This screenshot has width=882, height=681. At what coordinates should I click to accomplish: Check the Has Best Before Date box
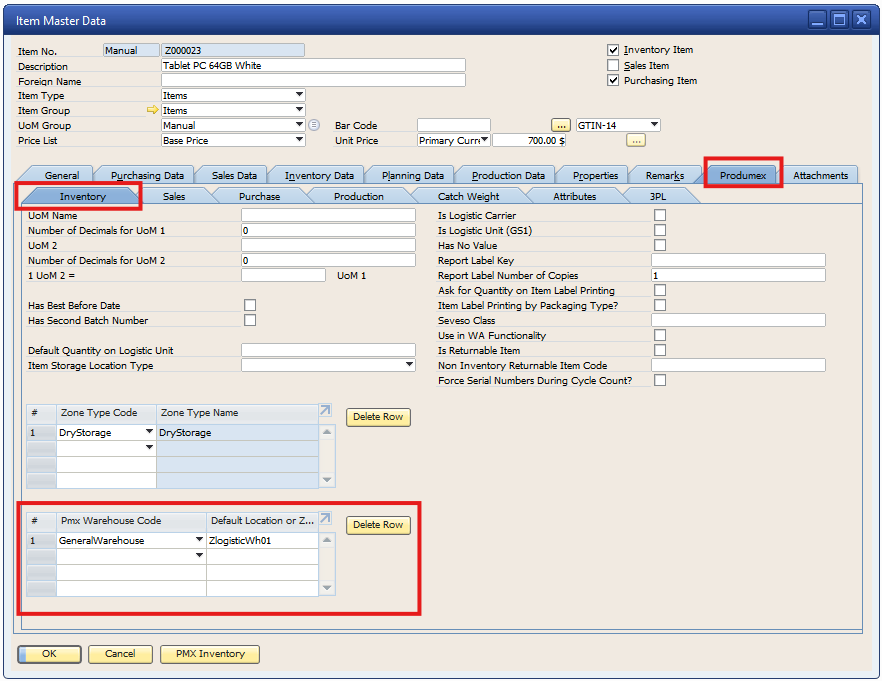tap(250, 305)
